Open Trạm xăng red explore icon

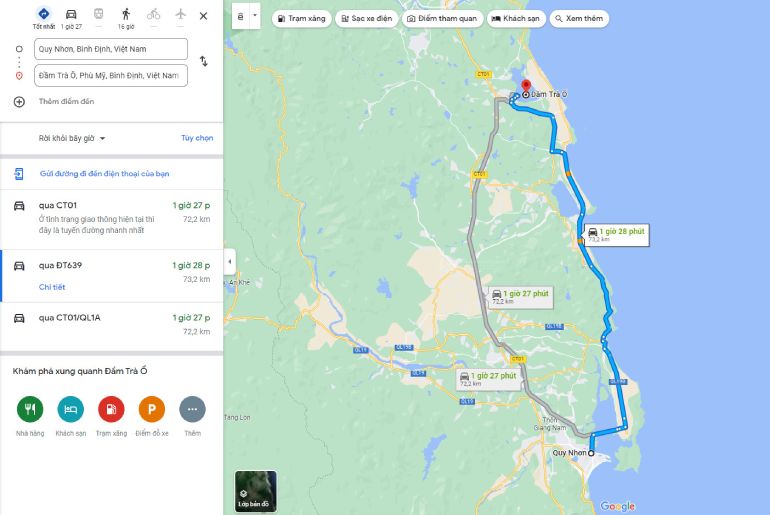click(x=111, y=409)
